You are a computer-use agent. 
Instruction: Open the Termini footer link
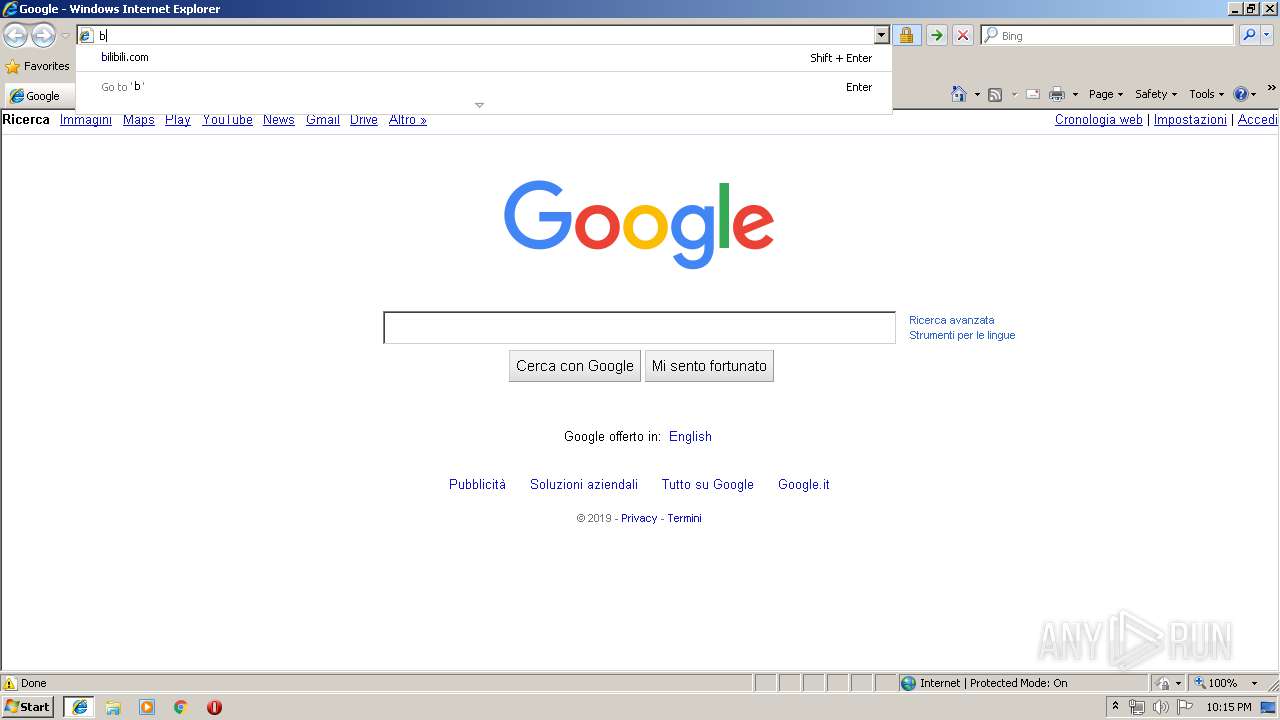click(685, 518)
